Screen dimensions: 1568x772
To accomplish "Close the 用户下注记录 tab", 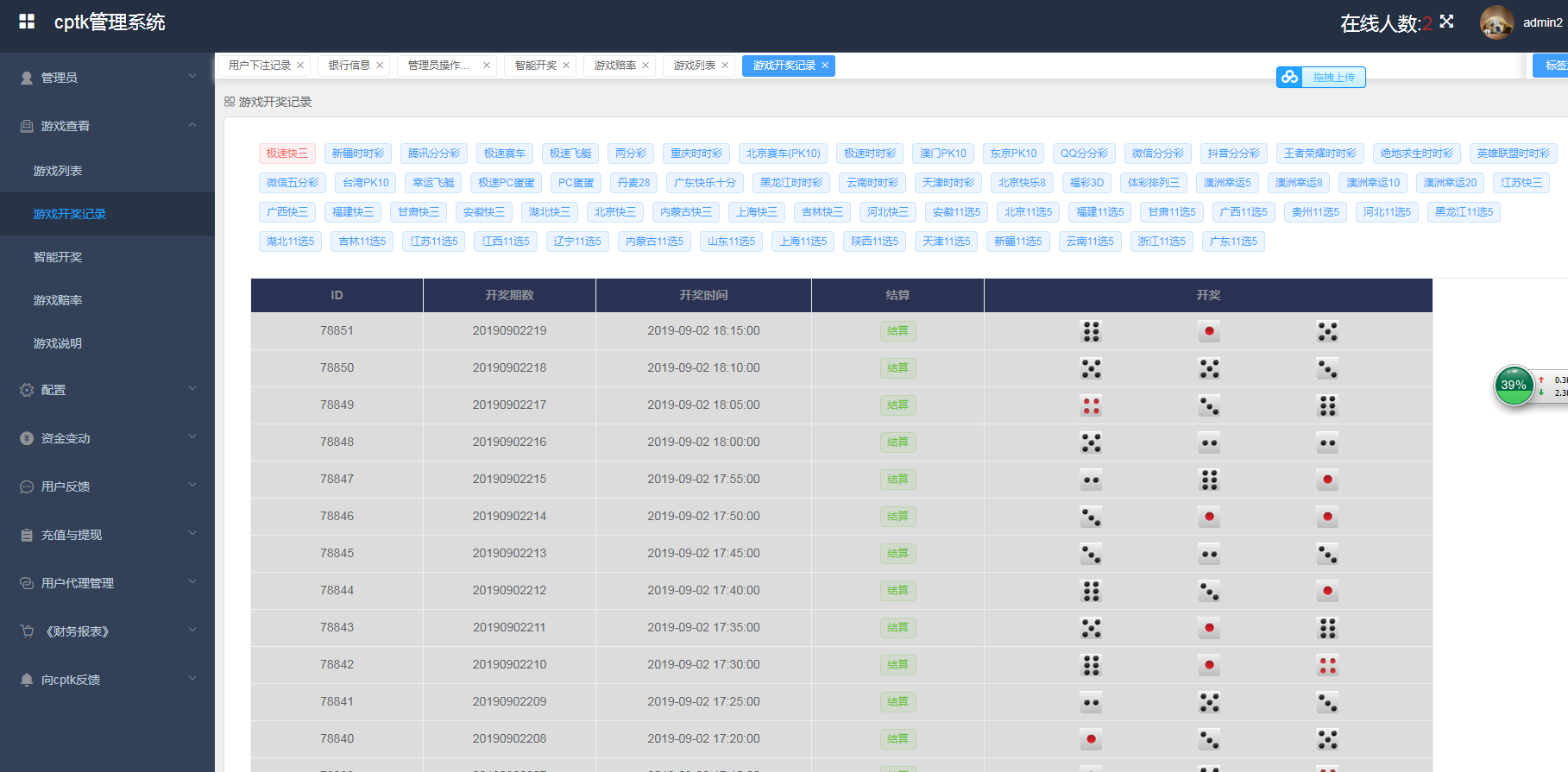I will tap(300, 66).
